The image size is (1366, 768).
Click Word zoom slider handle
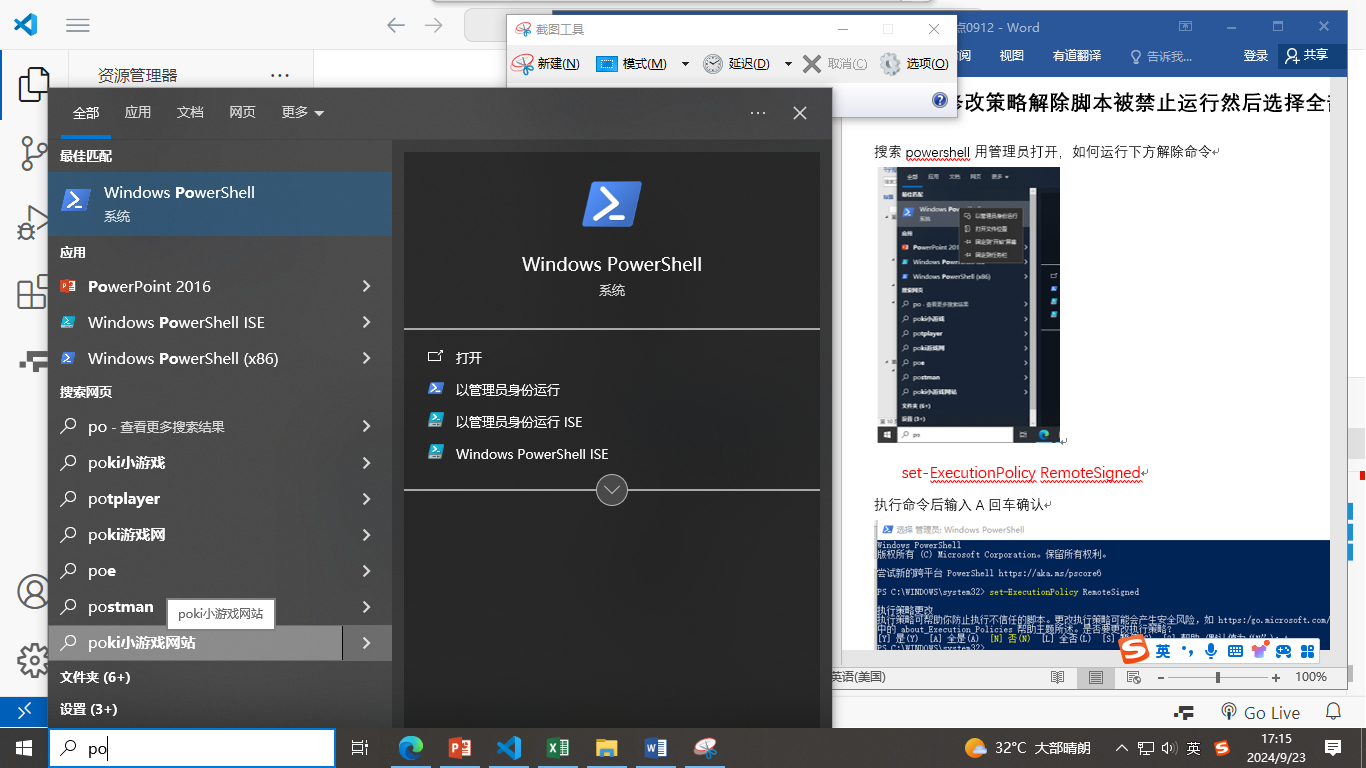click(1217, 677)
